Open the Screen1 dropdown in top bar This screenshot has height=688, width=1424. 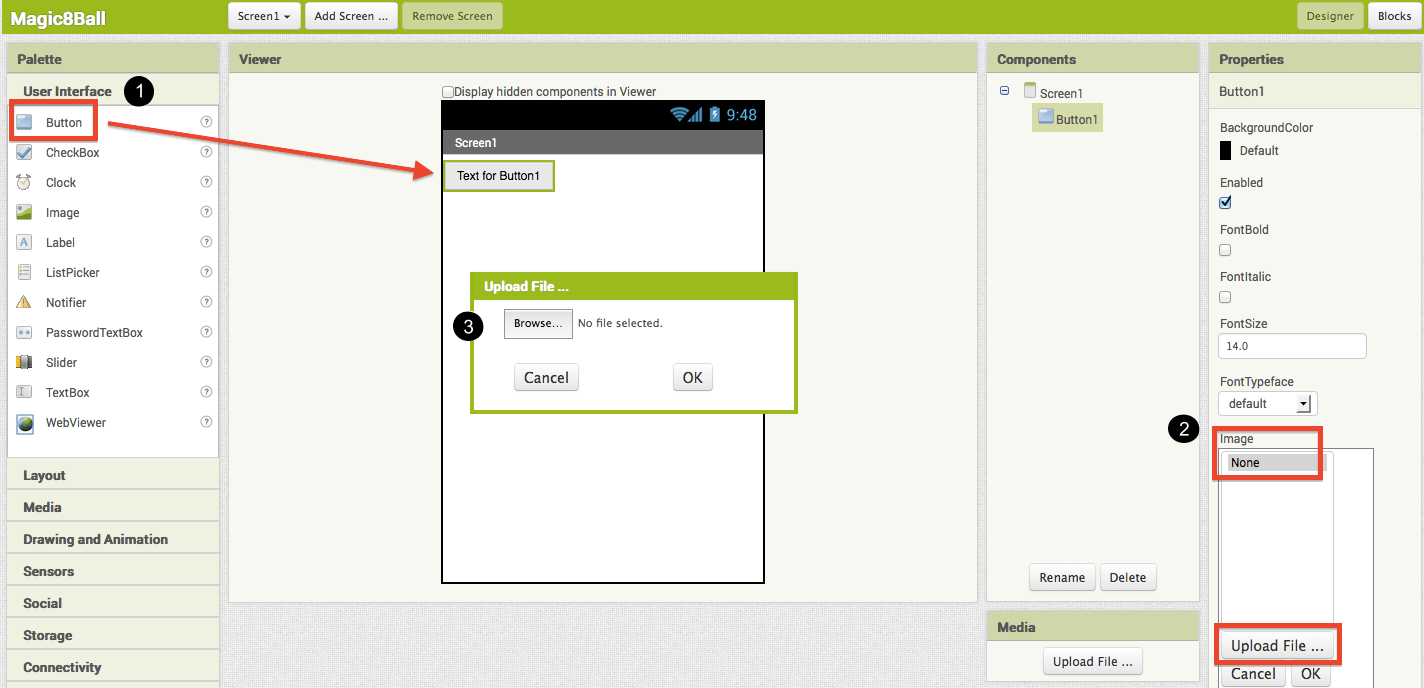(x=264, y=16)
